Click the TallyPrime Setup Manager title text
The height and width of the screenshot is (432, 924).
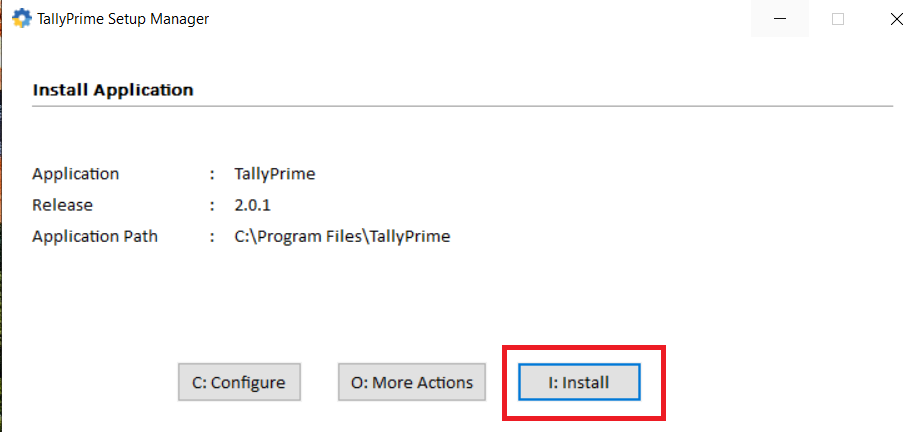(123, 18)
